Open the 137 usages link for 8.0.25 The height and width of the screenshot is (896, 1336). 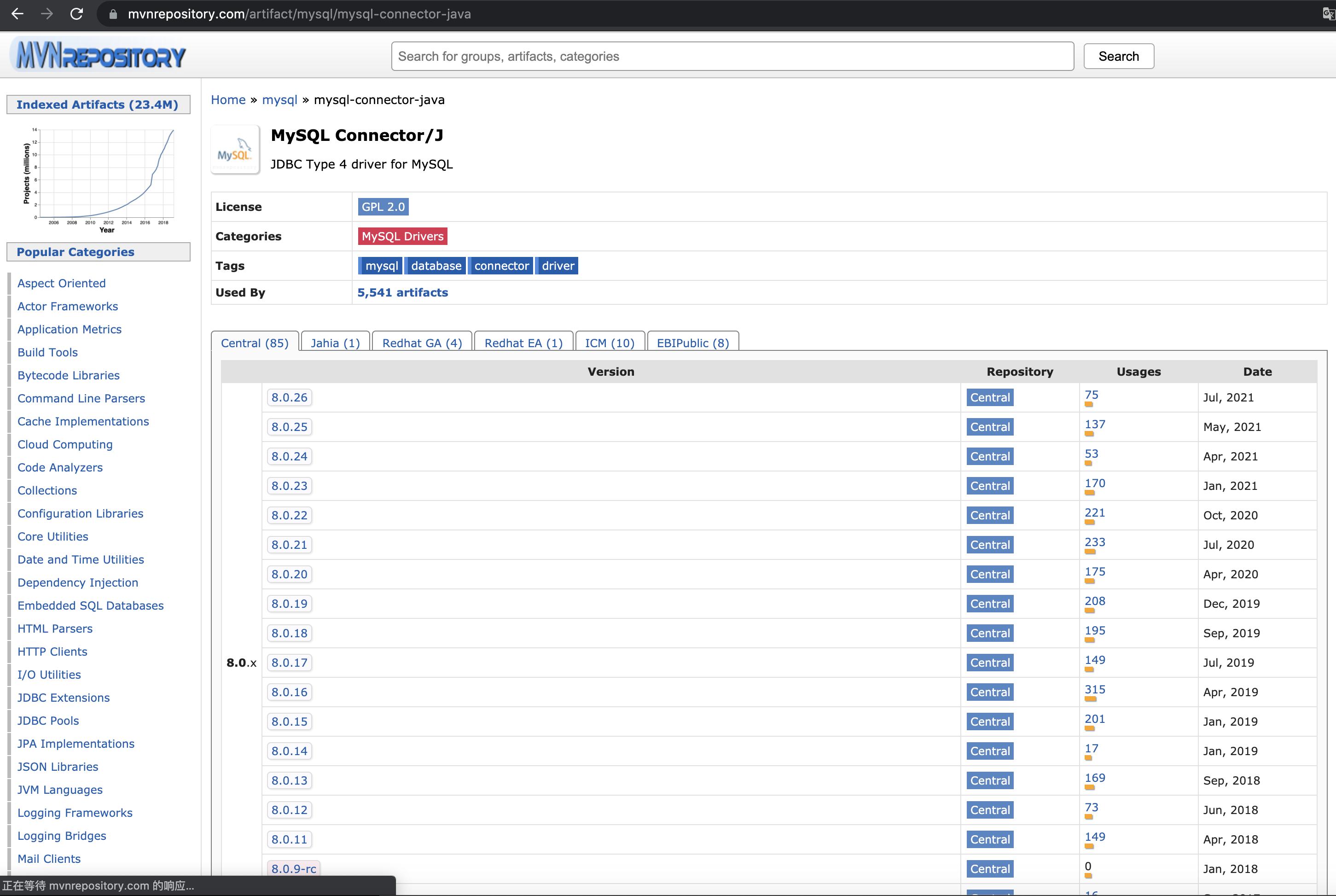tap(1095, 425)
